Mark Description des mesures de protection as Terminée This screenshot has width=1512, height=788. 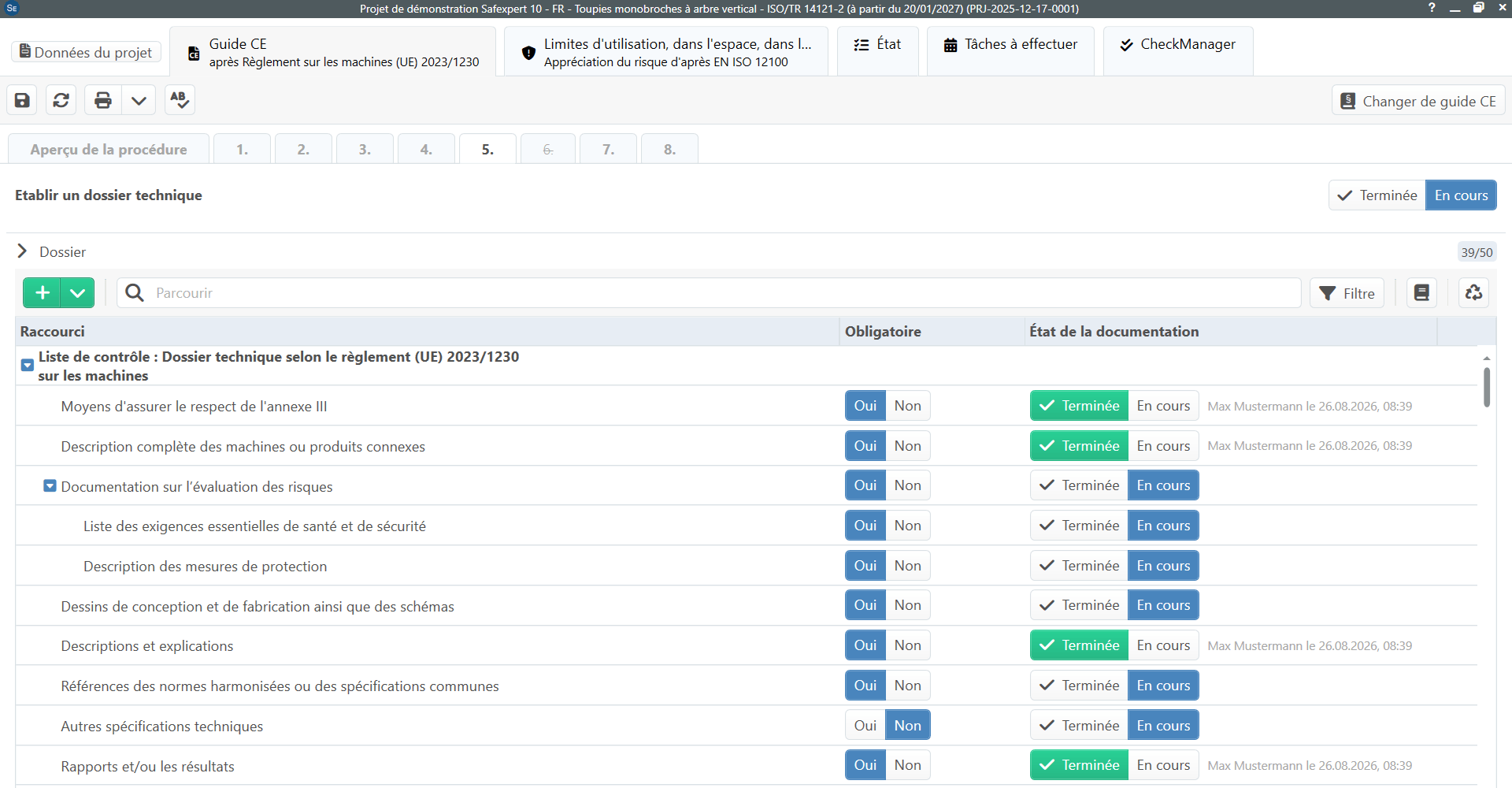(1079, 566)
